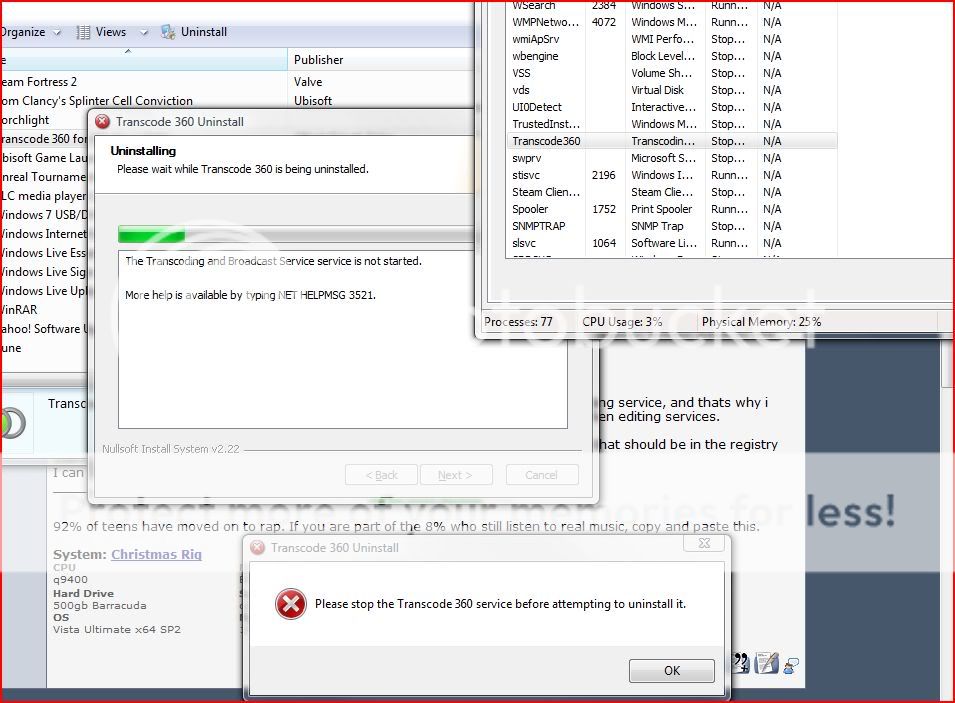Open the Christmas Rig system link
The width and height of the screenshot is (955, 703).
tap(156, 554)
